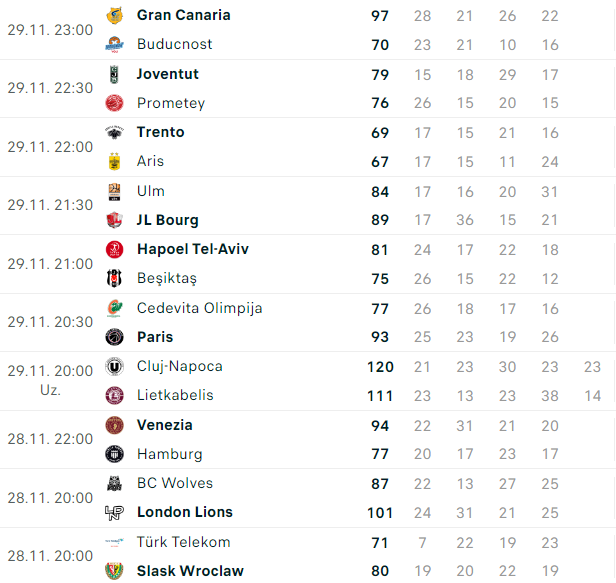The height and width of the screenshot is (583, 616).
Task: Click the Slask Wroclaw crest
Action: 114,571
